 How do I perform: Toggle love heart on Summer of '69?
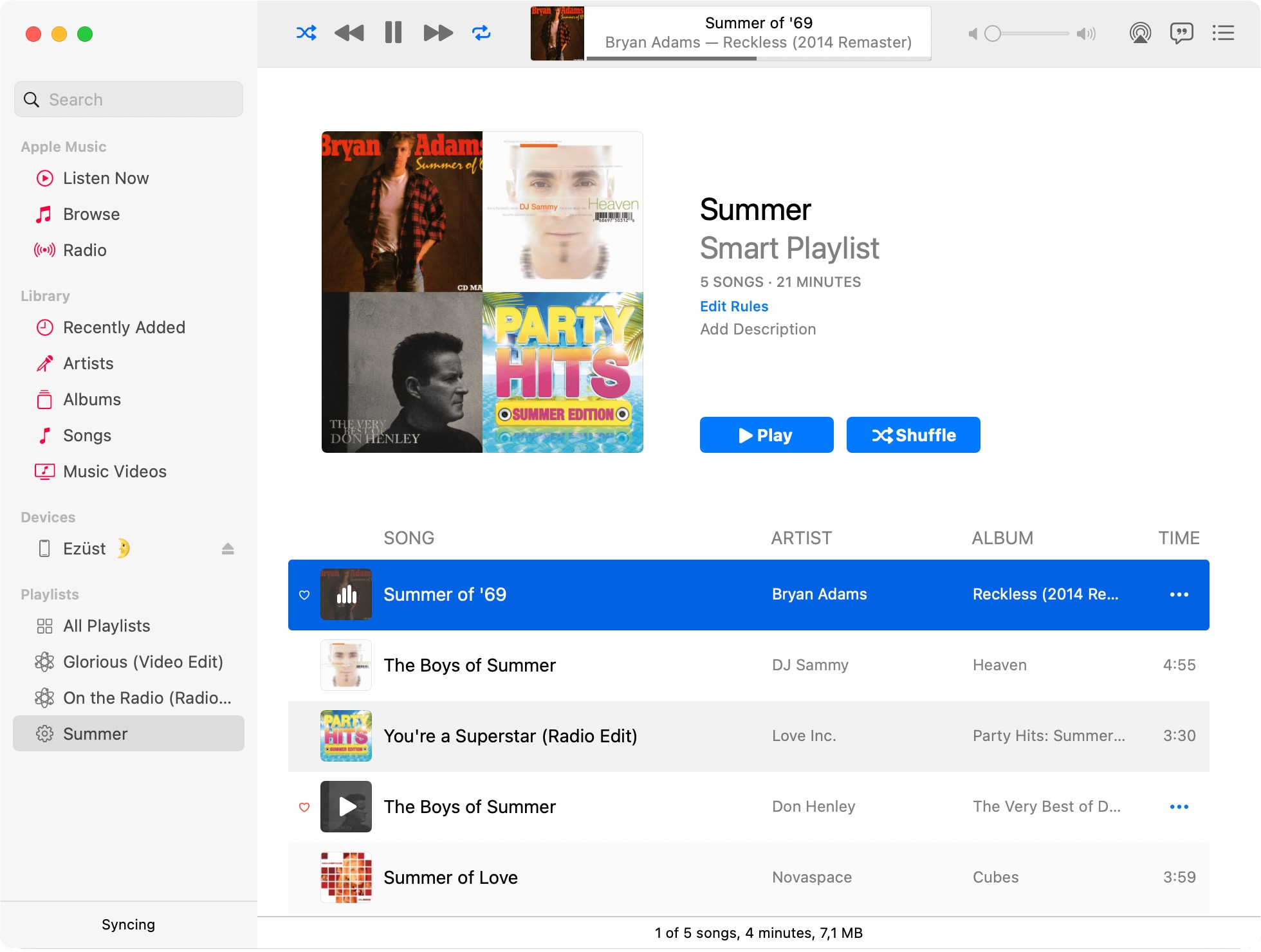(304, 595)
